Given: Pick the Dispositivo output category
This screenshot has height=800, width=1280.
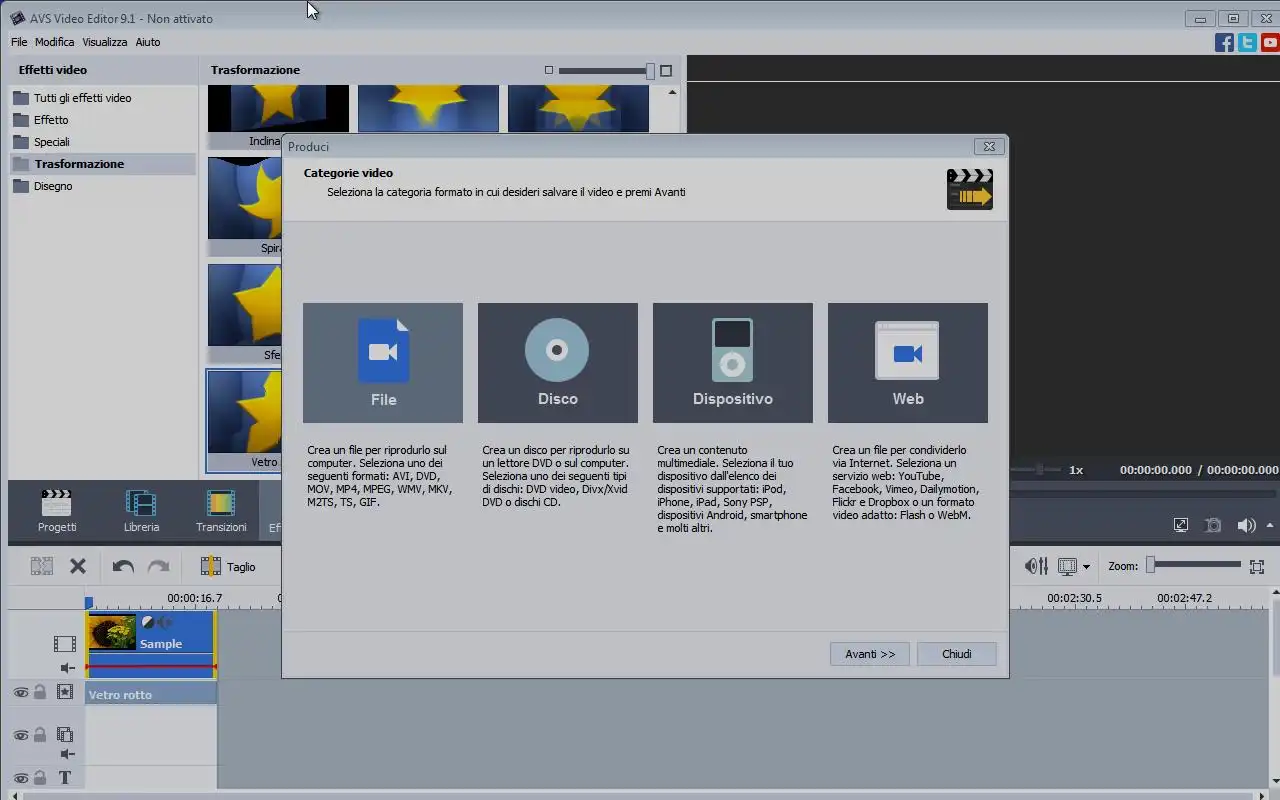Looking at the screenshot, I should pyautogui.click(x=733, y=363).
